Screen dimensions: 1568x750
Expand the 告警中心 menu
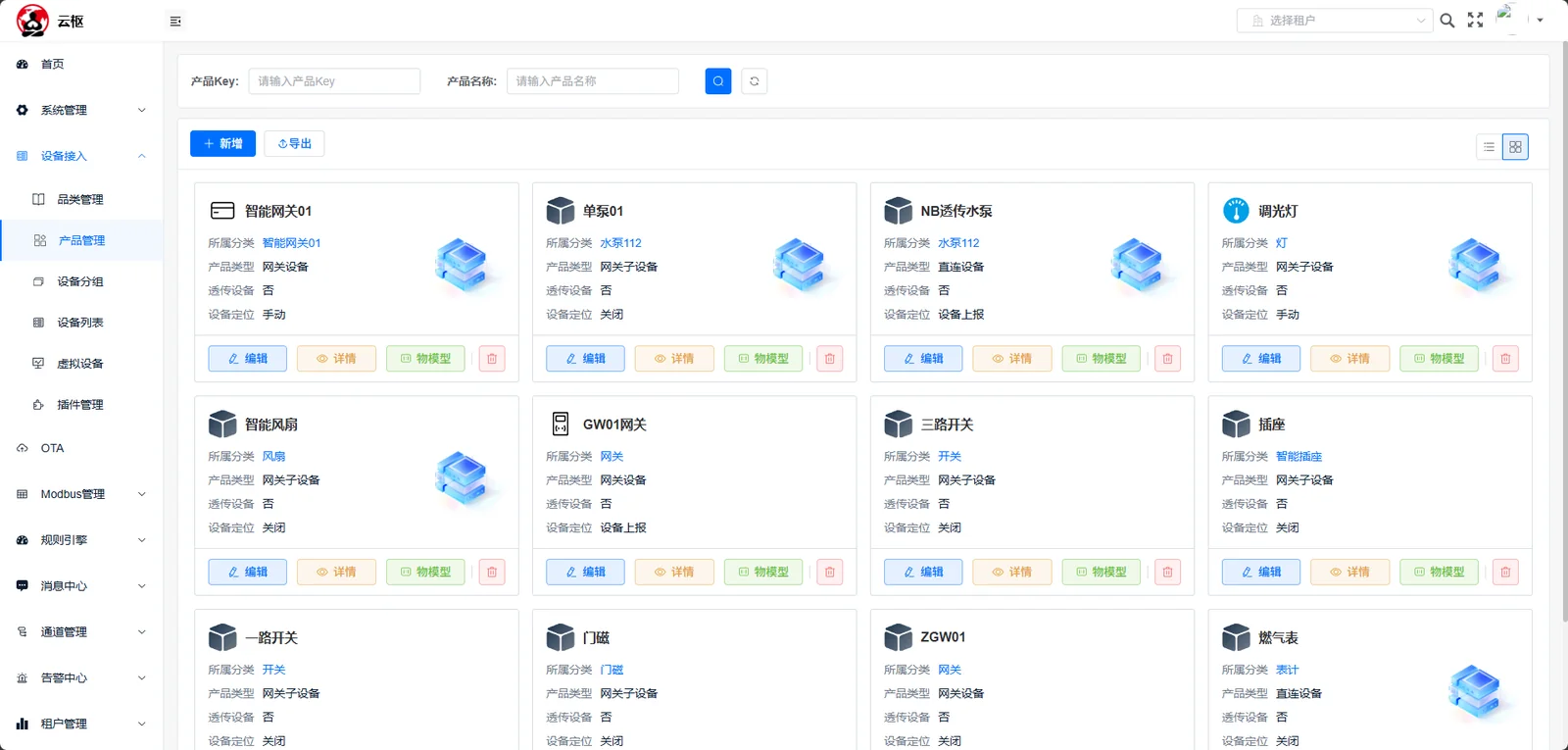[81, 678]
